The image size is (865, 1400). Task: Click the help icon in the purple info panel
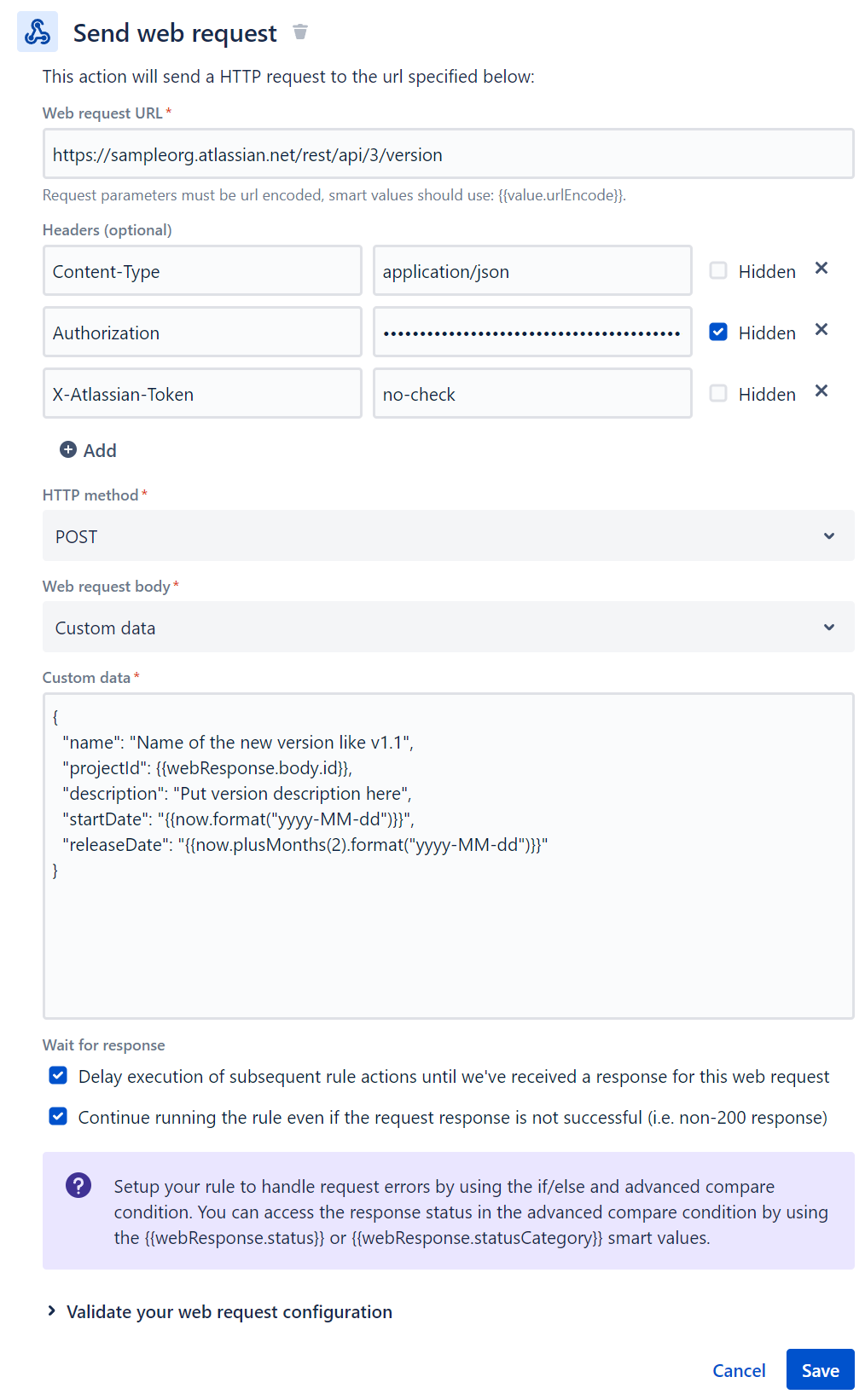pos(78,1185)
